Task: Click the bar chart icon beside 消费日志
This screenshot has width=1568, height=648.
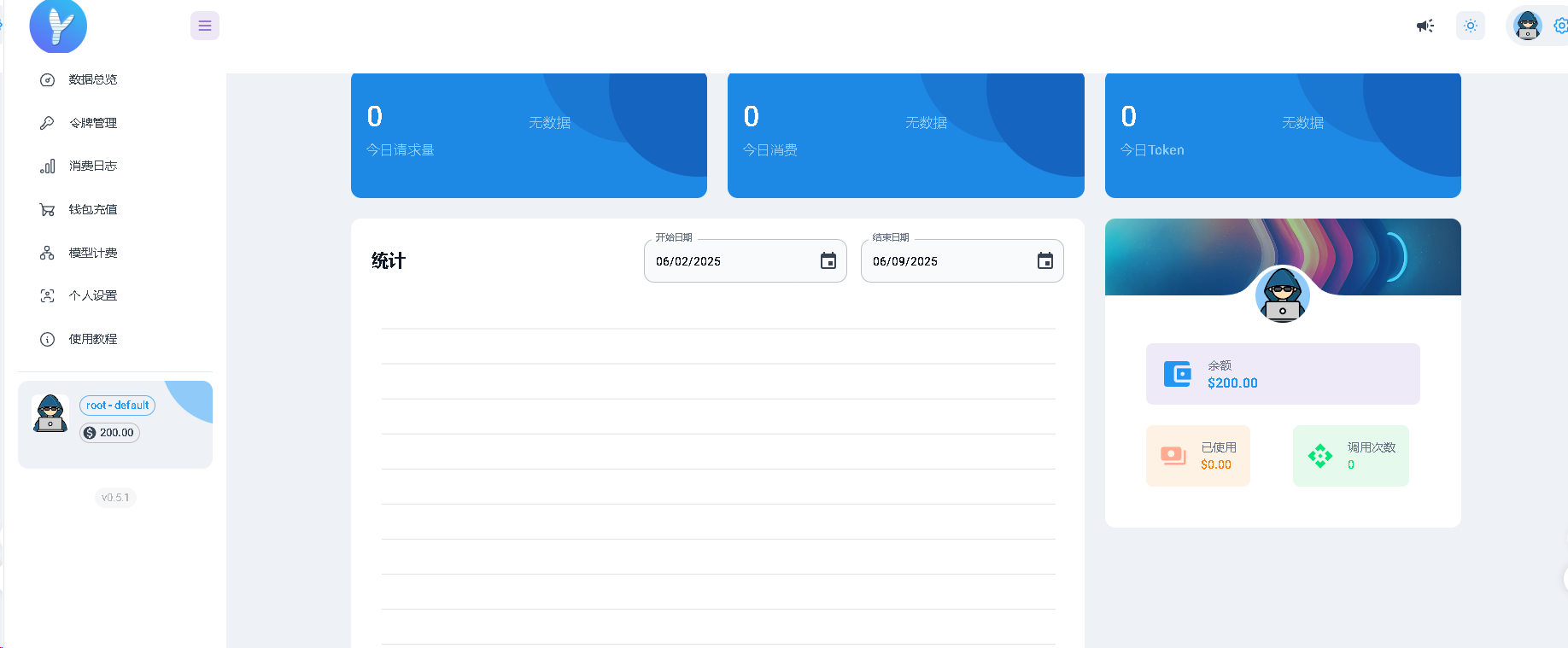Action: (x=48, y=166)
